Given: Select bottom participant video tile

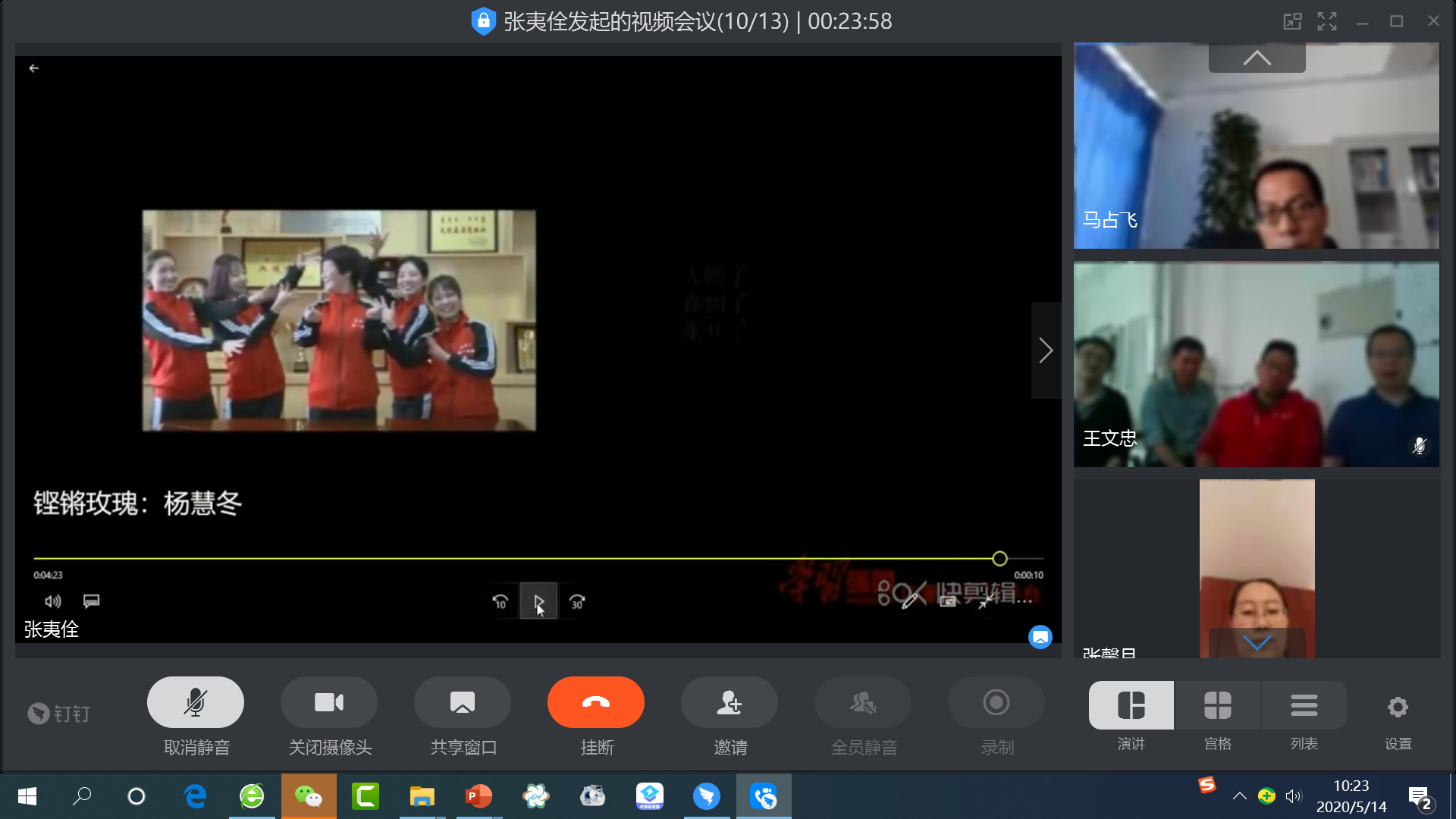Looking at the screenshot, I should click(1257, 569).
